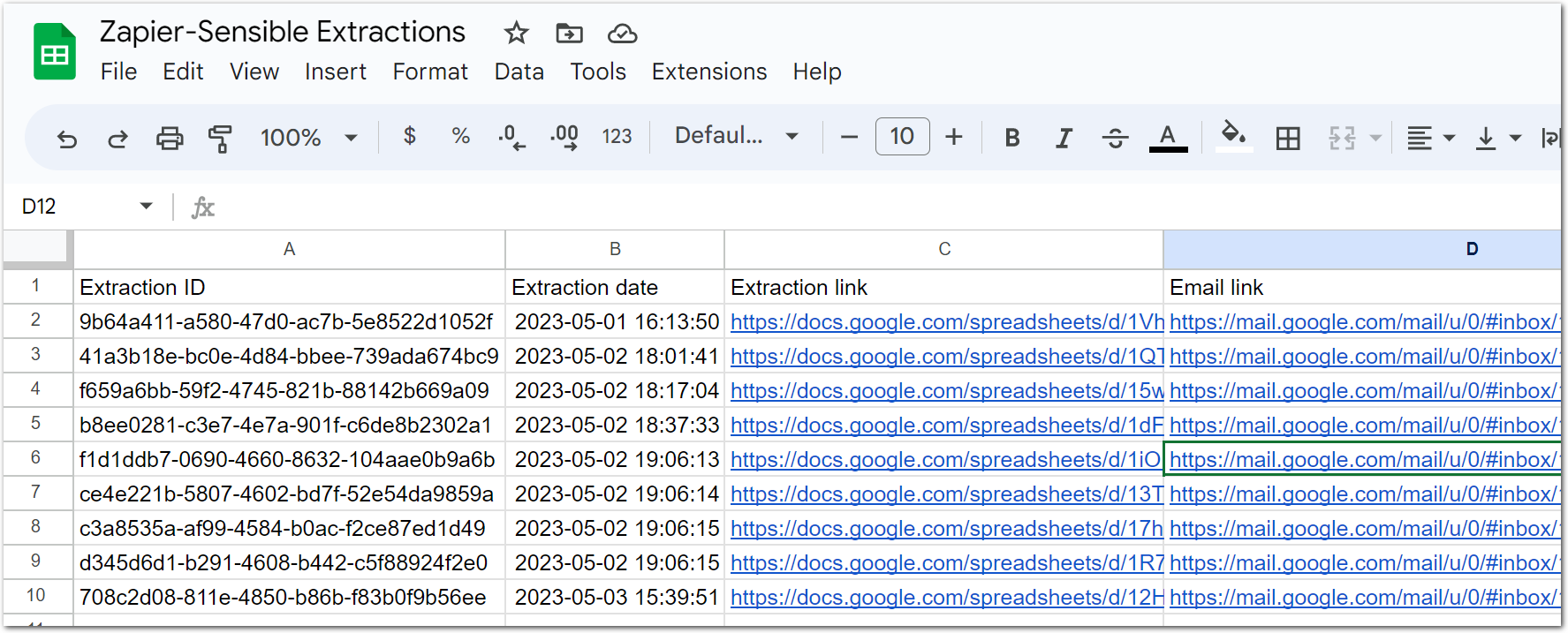
Task: Open the Extraction link in row 2
Action: pos(947,322)
